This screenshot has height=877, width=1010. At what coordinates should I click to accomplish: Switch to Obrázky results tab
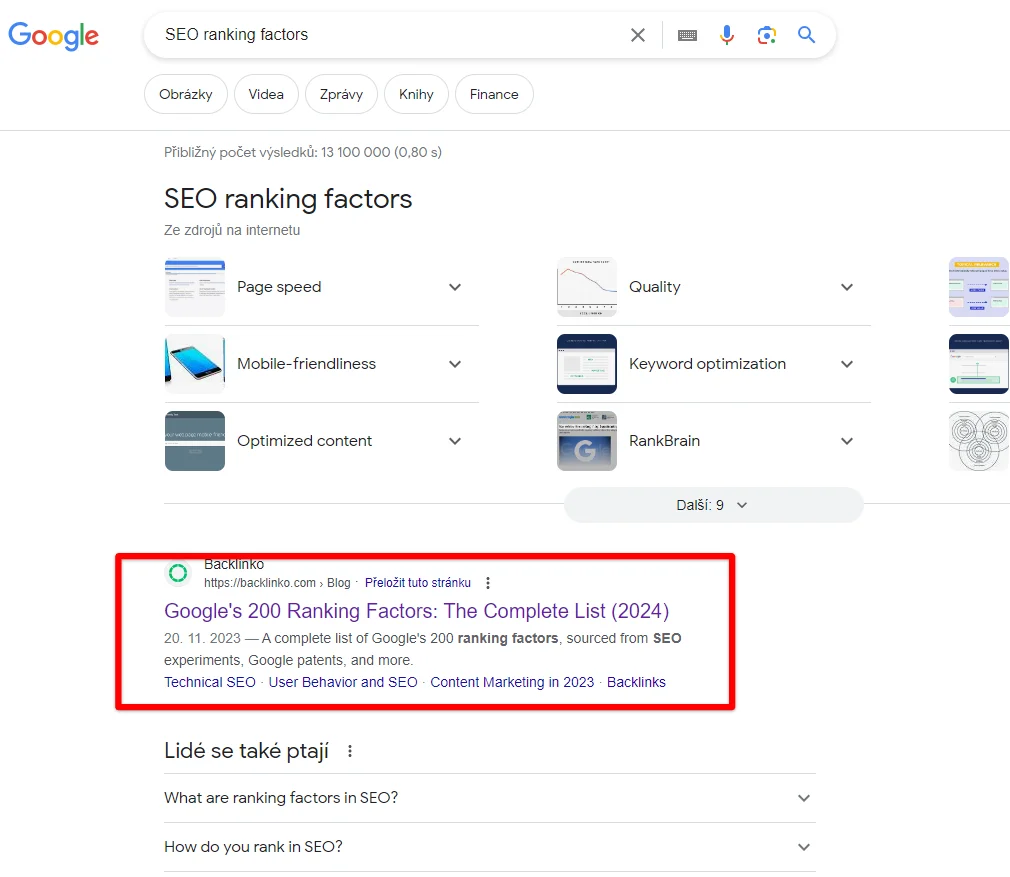tap(186, 94)
